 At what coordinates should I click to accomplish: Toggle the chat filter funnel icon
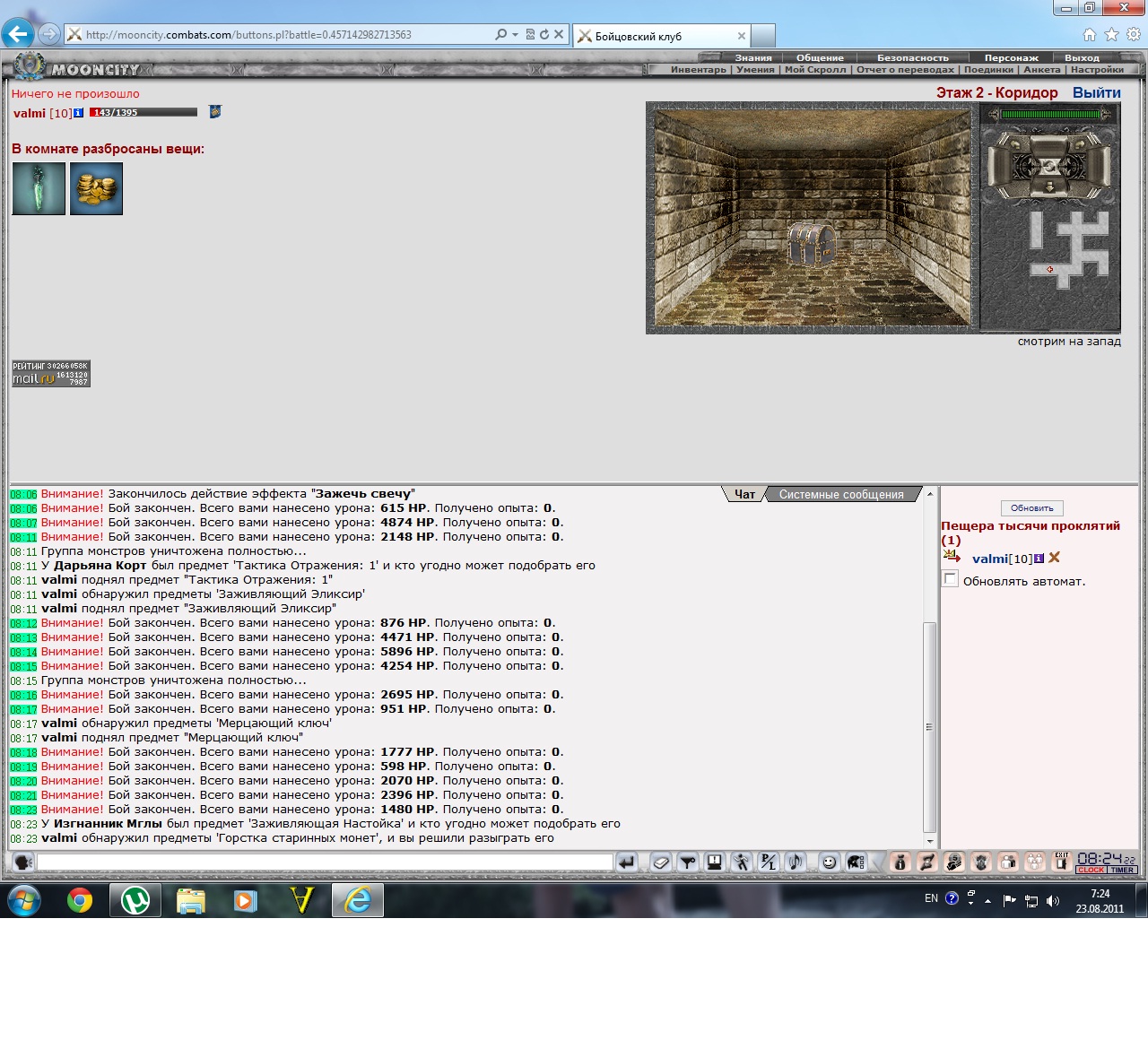click(x=688, y=862)
